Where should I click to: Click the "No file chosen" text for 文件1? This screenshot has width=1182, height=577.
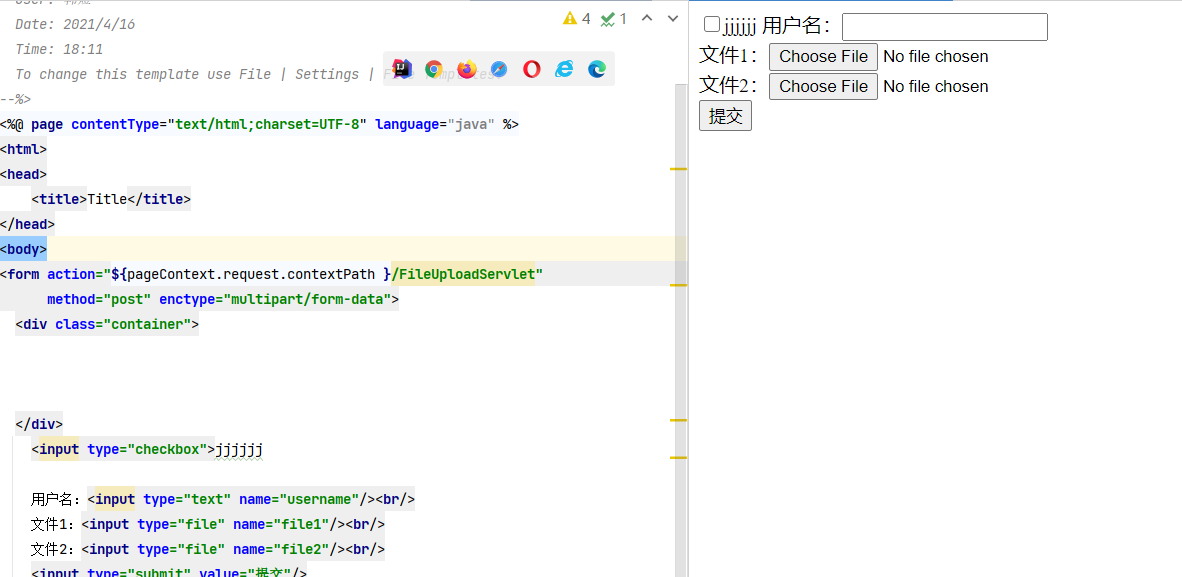[x=935, y=57]
